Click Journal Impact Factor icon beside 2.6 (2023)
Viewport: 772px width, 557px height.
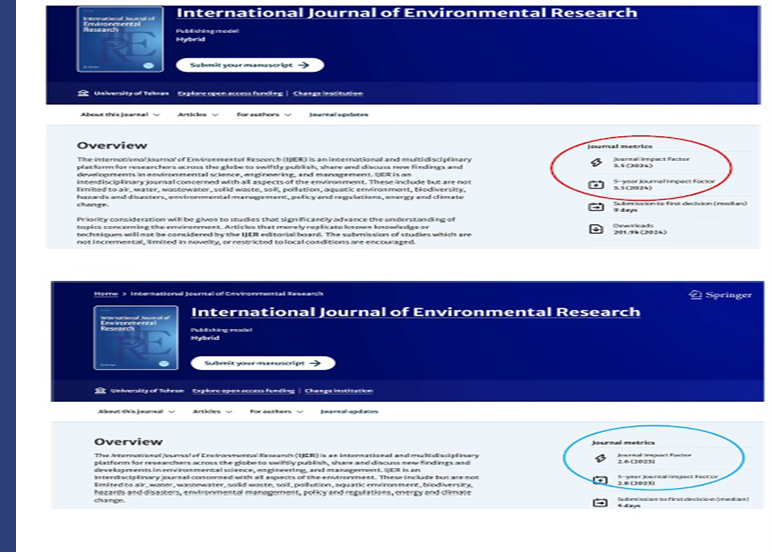pos(600,459)
